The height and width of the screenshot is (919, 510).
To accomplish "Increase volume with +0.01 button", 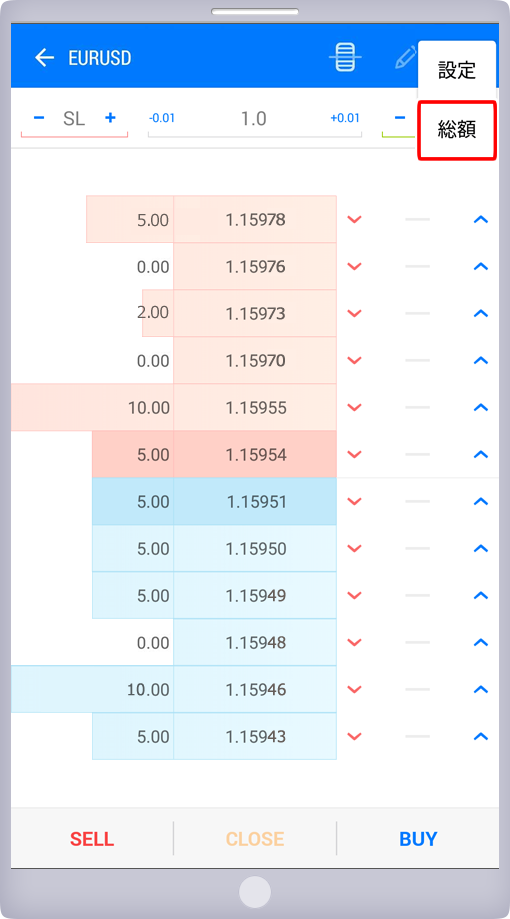I will pos(345,118).
